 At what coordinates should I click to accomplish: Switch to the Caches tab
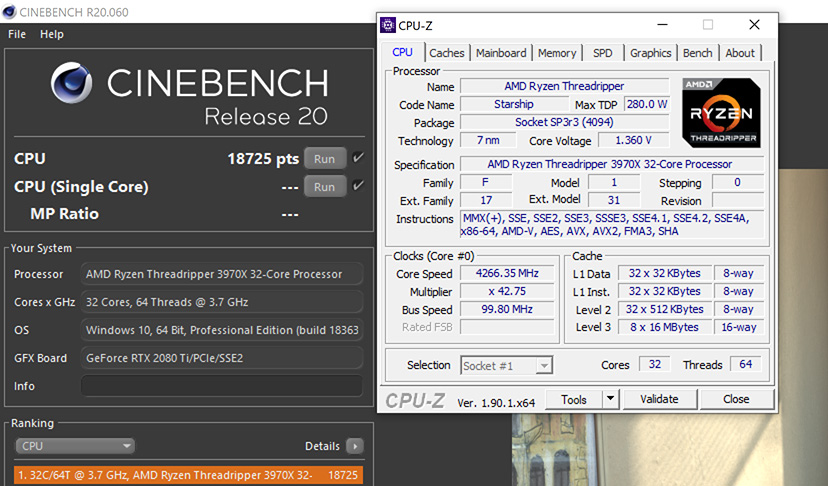447,53
